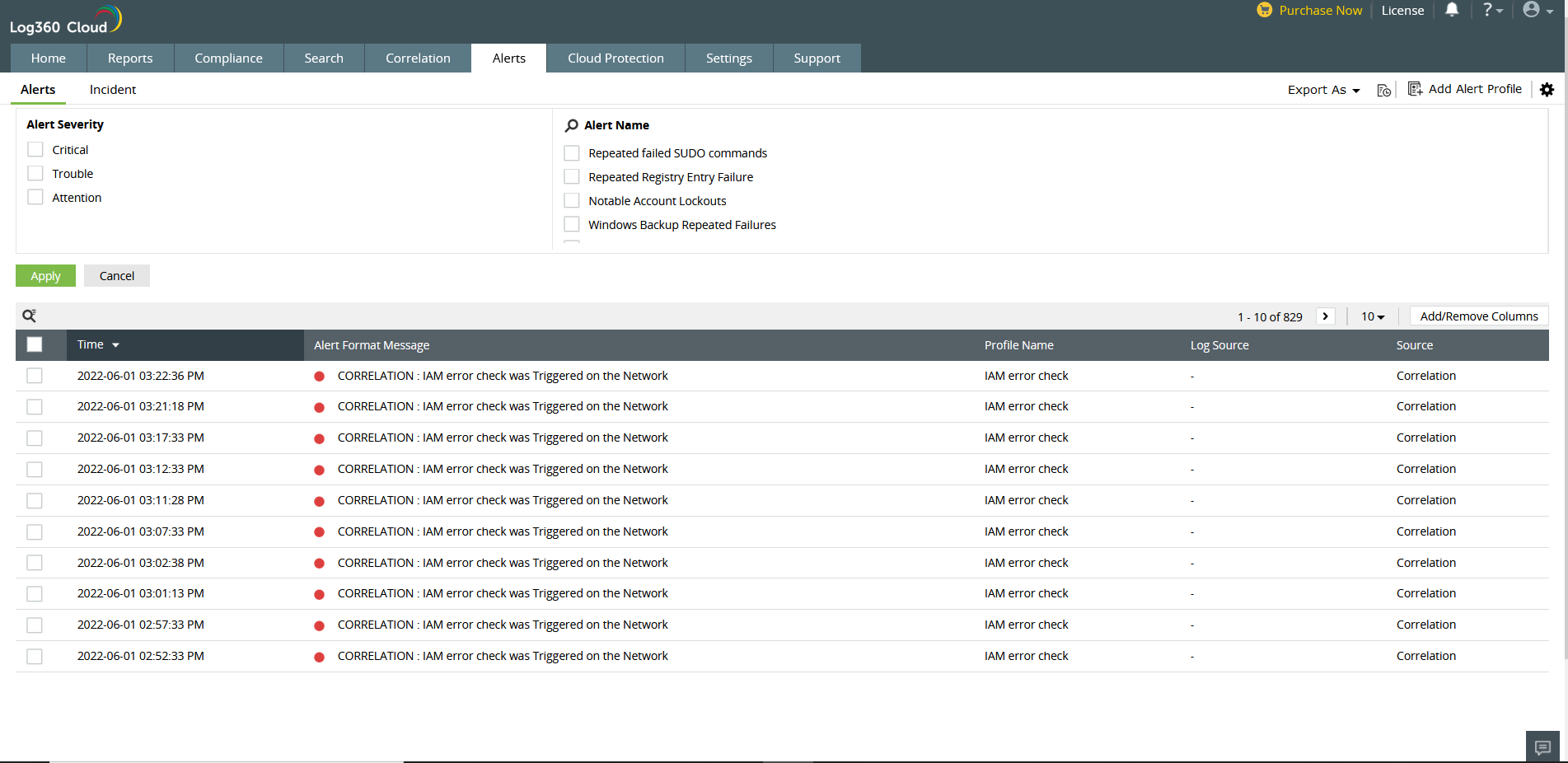This screenshot has height=763, width=1568.
Task: Enable the Notable Account Lockouts filter
Action: click(x=572, y=201)
